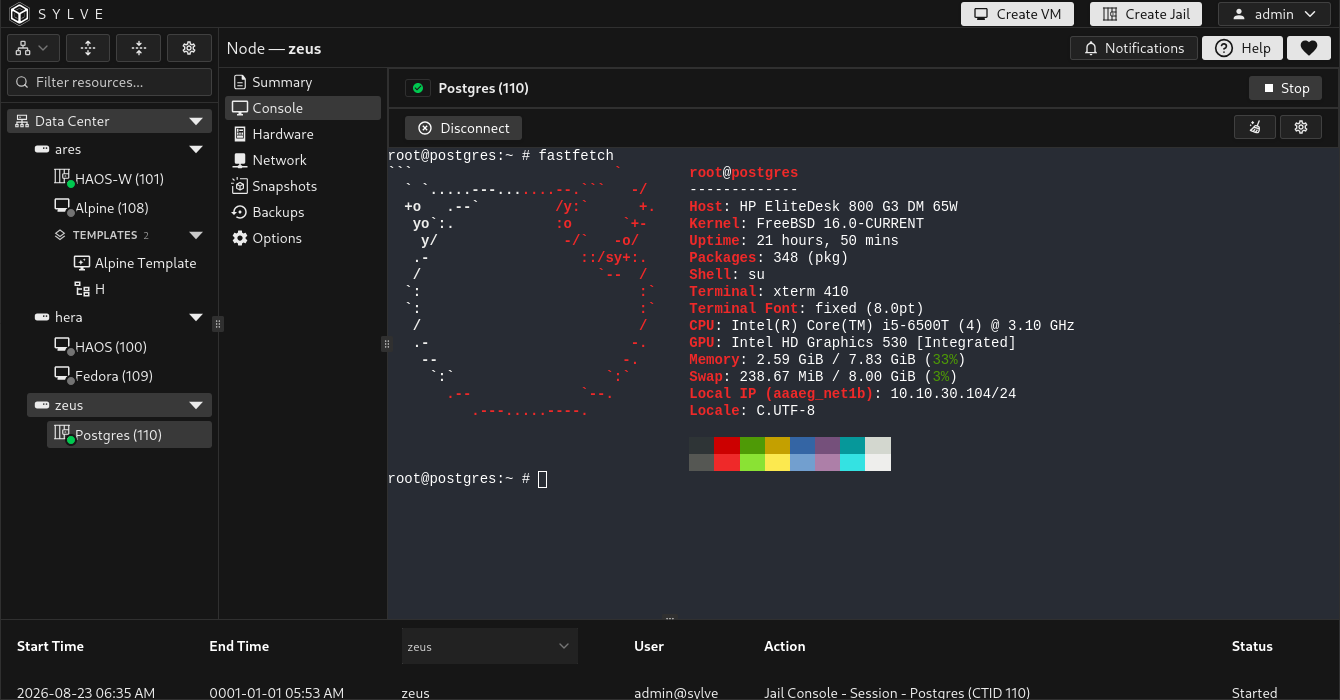Click the hera server icon
The height and width of the screenshot is (700, 1340).
coord(42,317)
